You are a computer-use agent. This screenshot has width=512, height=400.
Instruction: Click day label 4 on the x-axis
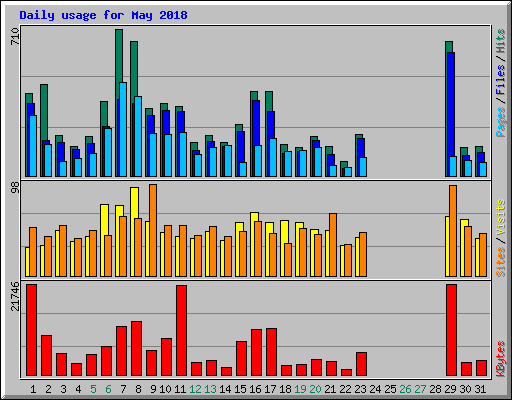point(78,389)
